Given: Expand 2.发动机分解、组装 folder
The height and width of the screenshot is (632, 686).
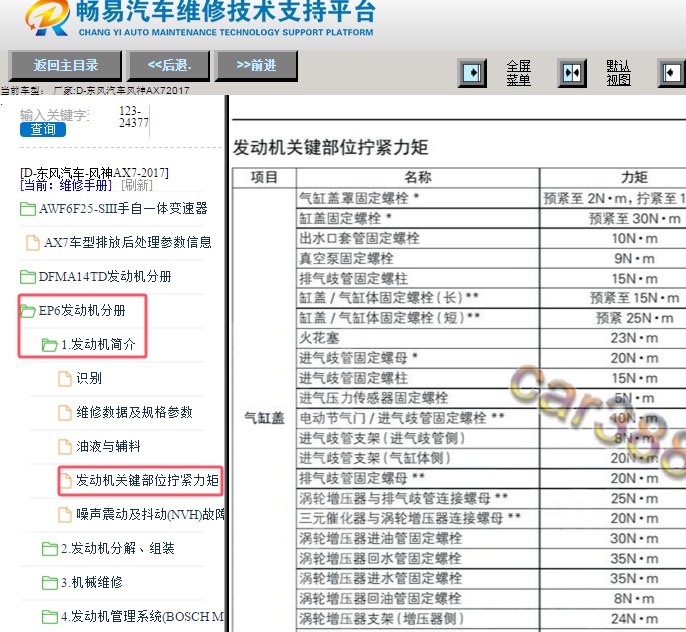Looking at the screenshot, I should (x=118, y=548).
